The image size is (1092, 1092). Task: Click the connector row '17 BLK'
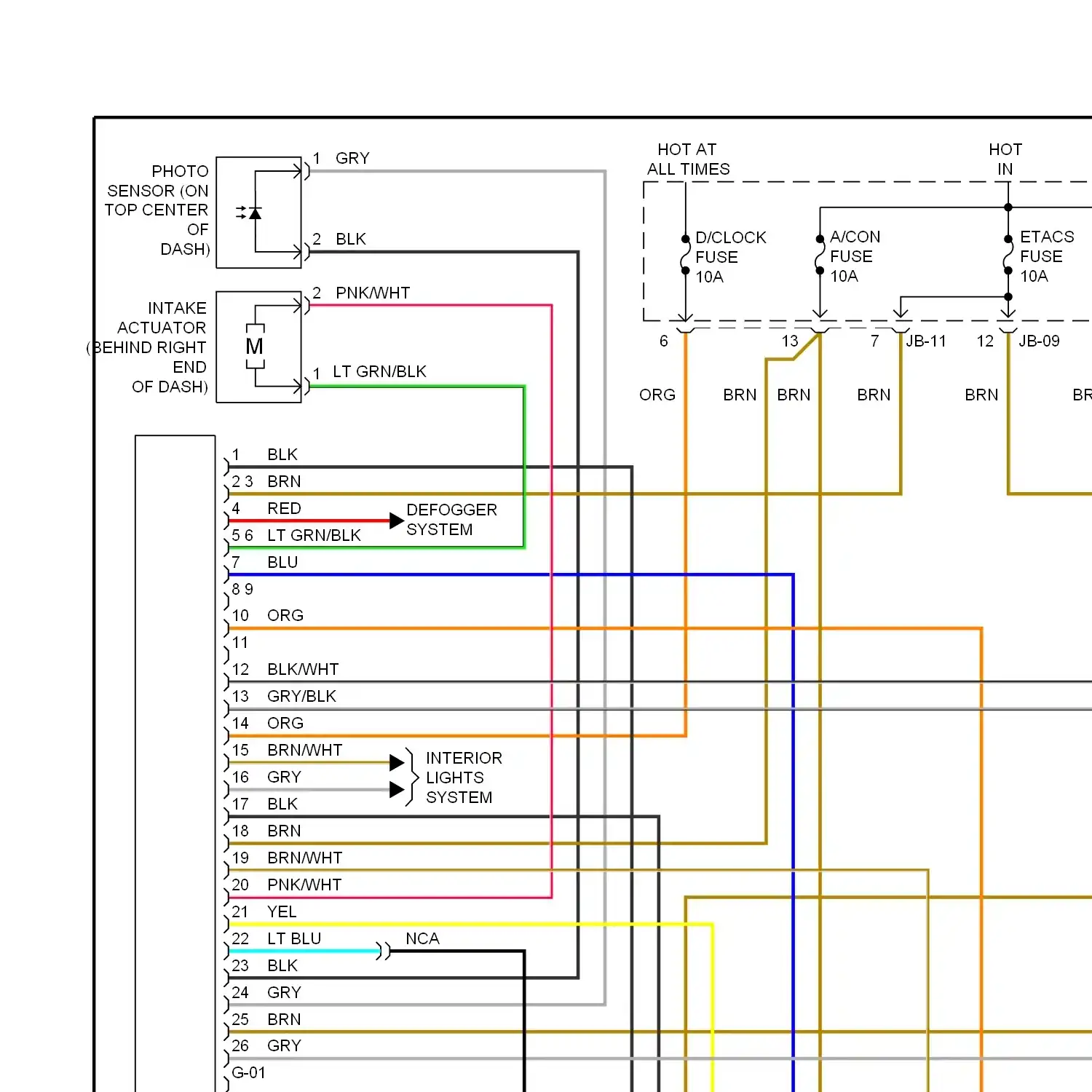click(264, 804)
